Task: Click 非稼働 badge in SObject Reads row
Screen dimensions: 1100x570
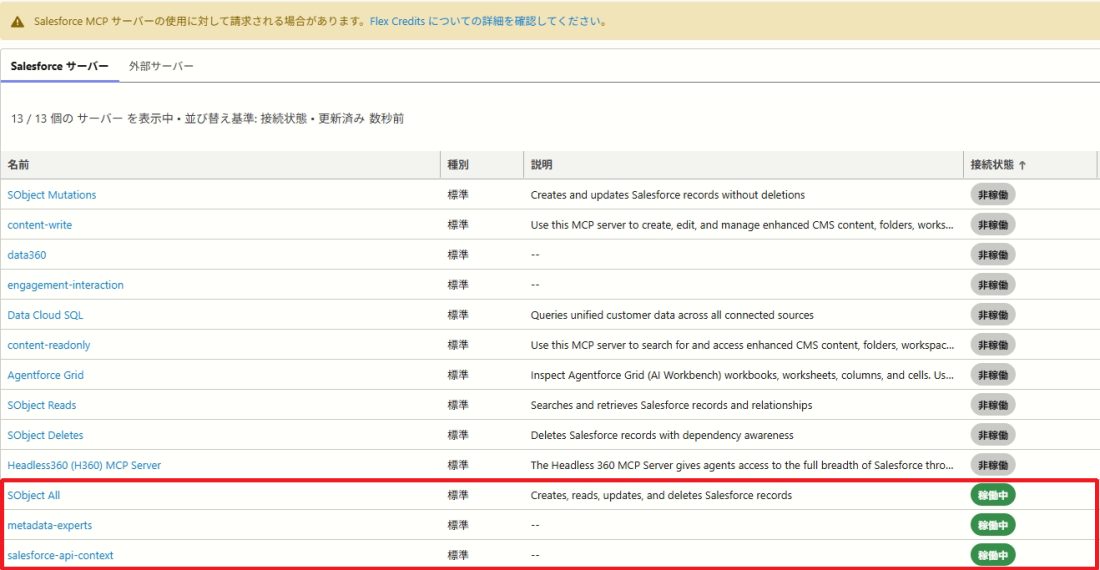Action: click(993, 405)
